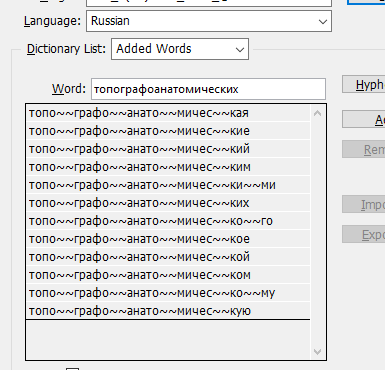Select word entry ending in мичес~~кий
This screenshot has height=370, width=385.
[168, 149]
